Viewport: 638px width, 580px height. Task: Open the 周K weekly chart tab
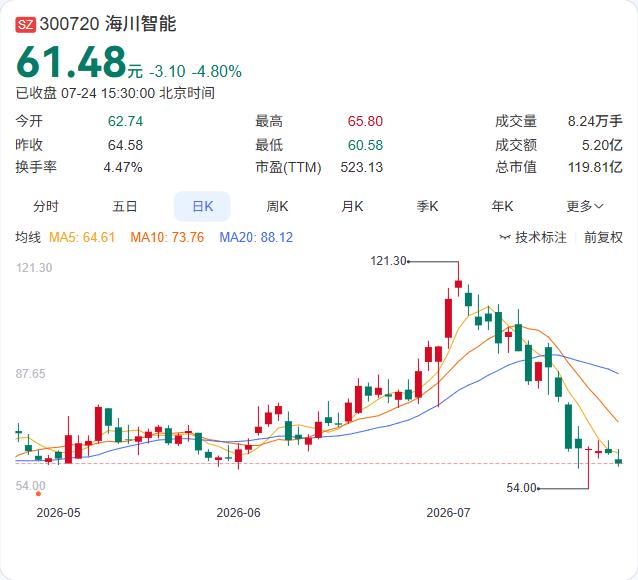277,206
